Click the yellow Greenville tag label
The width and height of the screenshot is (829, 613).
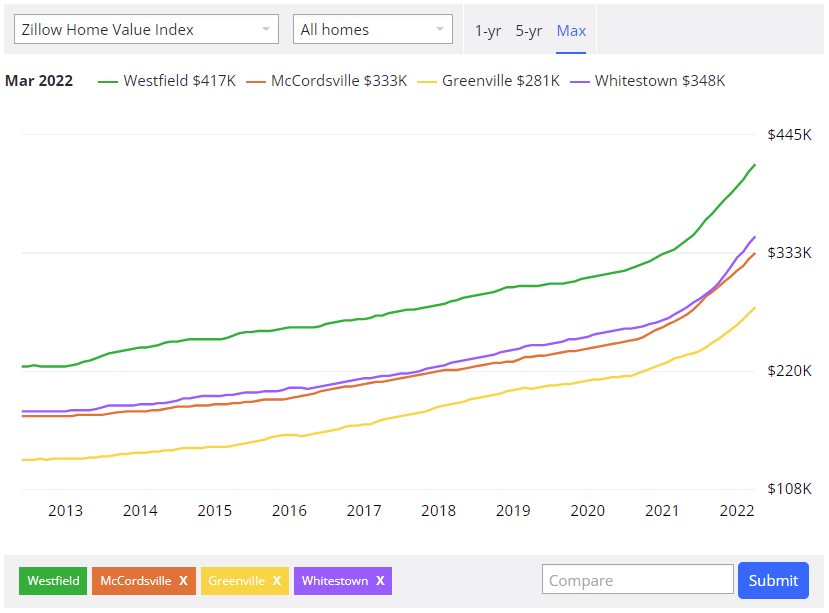pyautogui.click(x=236, y=581)
